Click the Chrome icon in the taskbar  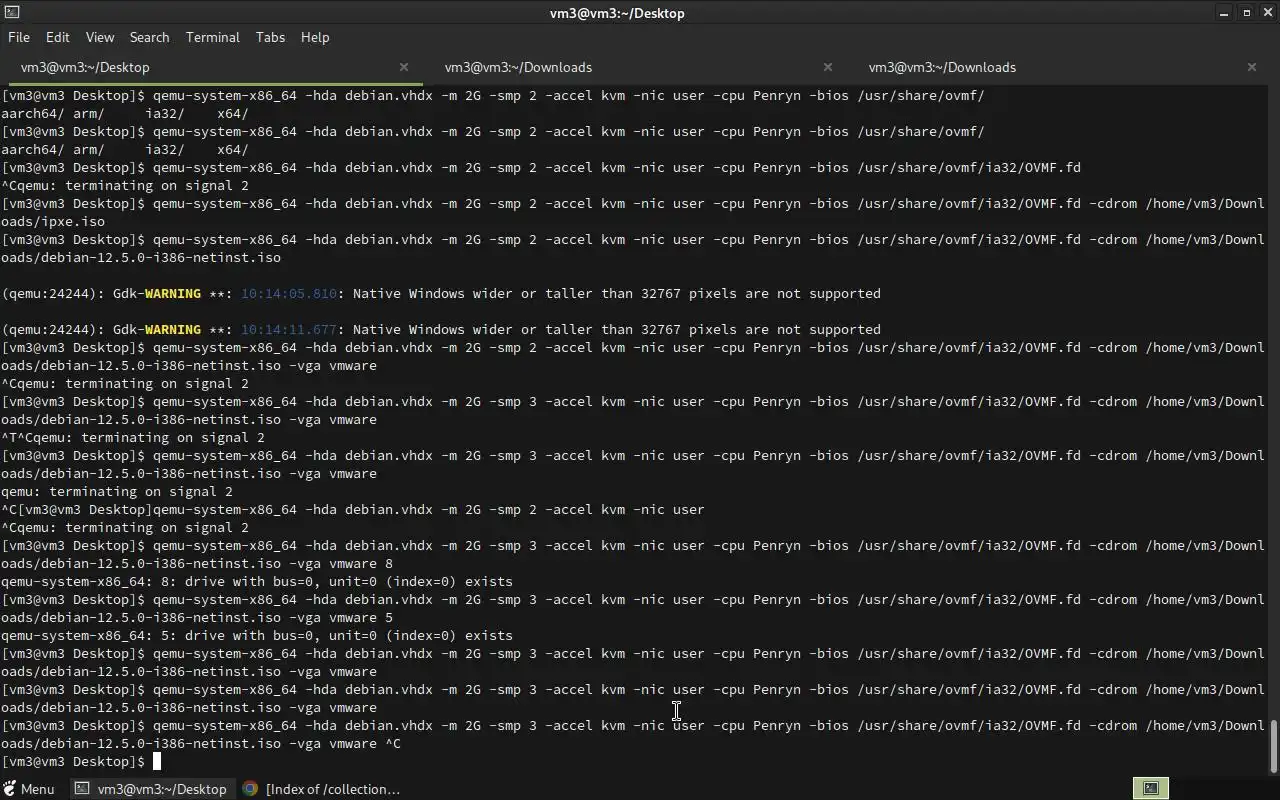pyautogui.click(x=250, y=789)
